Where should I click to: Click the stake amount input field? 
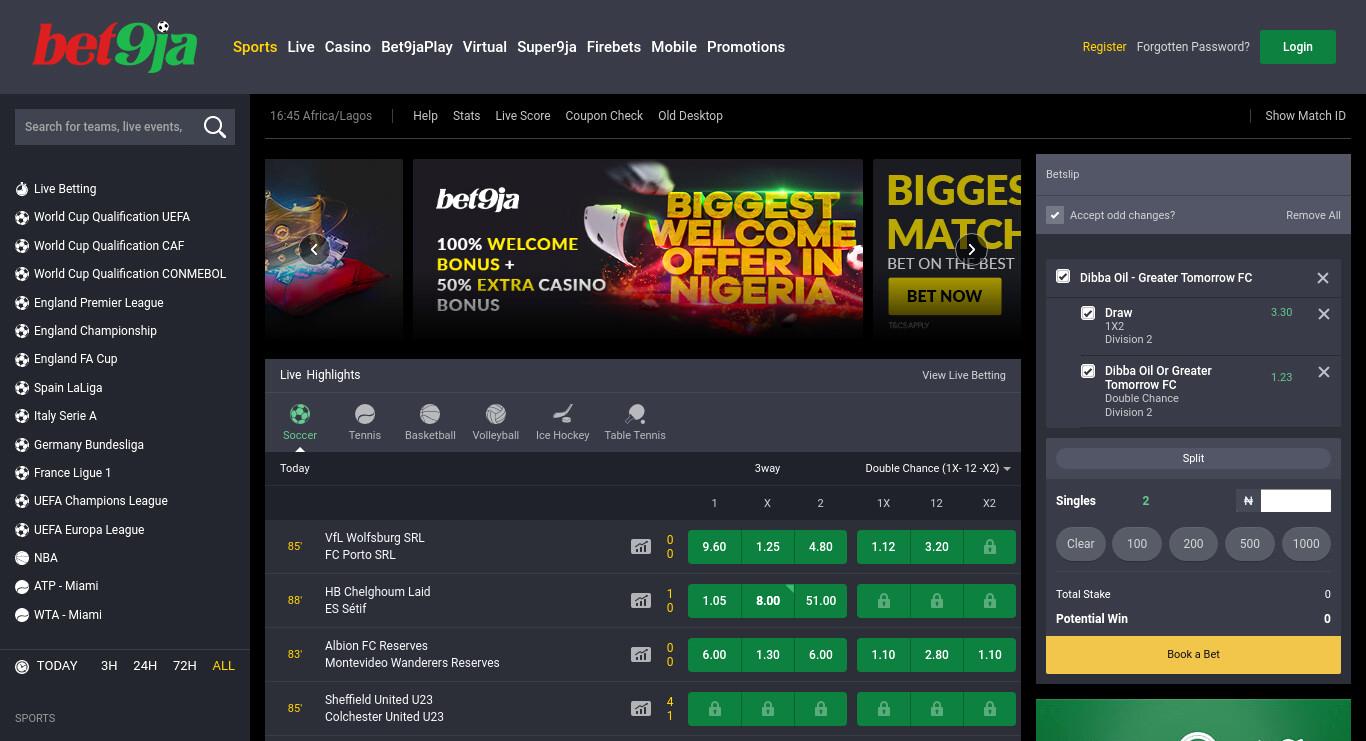click(1296, 501)
